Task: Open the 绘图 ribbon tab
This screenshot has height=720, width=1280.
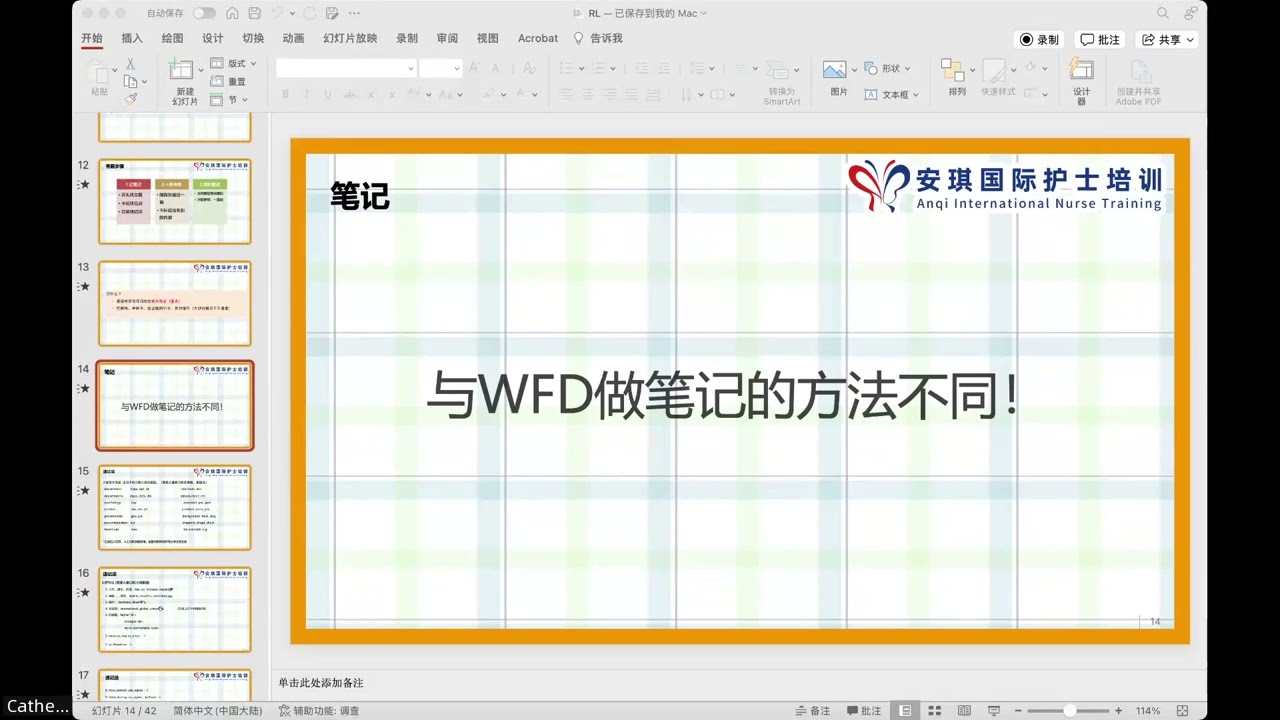Action: click(172, 38)
